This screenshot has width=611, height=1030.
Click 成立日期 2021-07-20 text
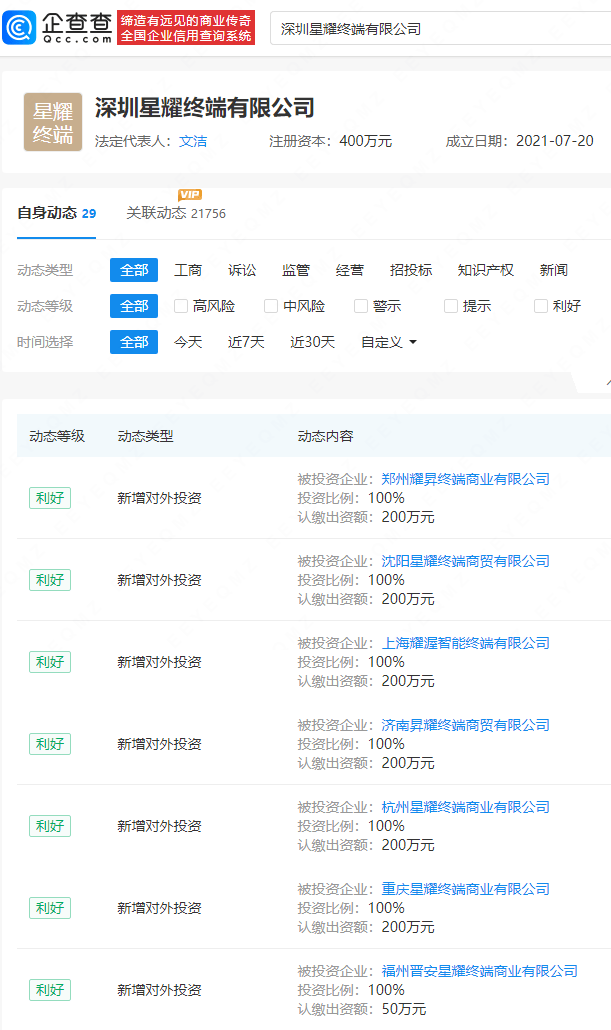(520, 141)
